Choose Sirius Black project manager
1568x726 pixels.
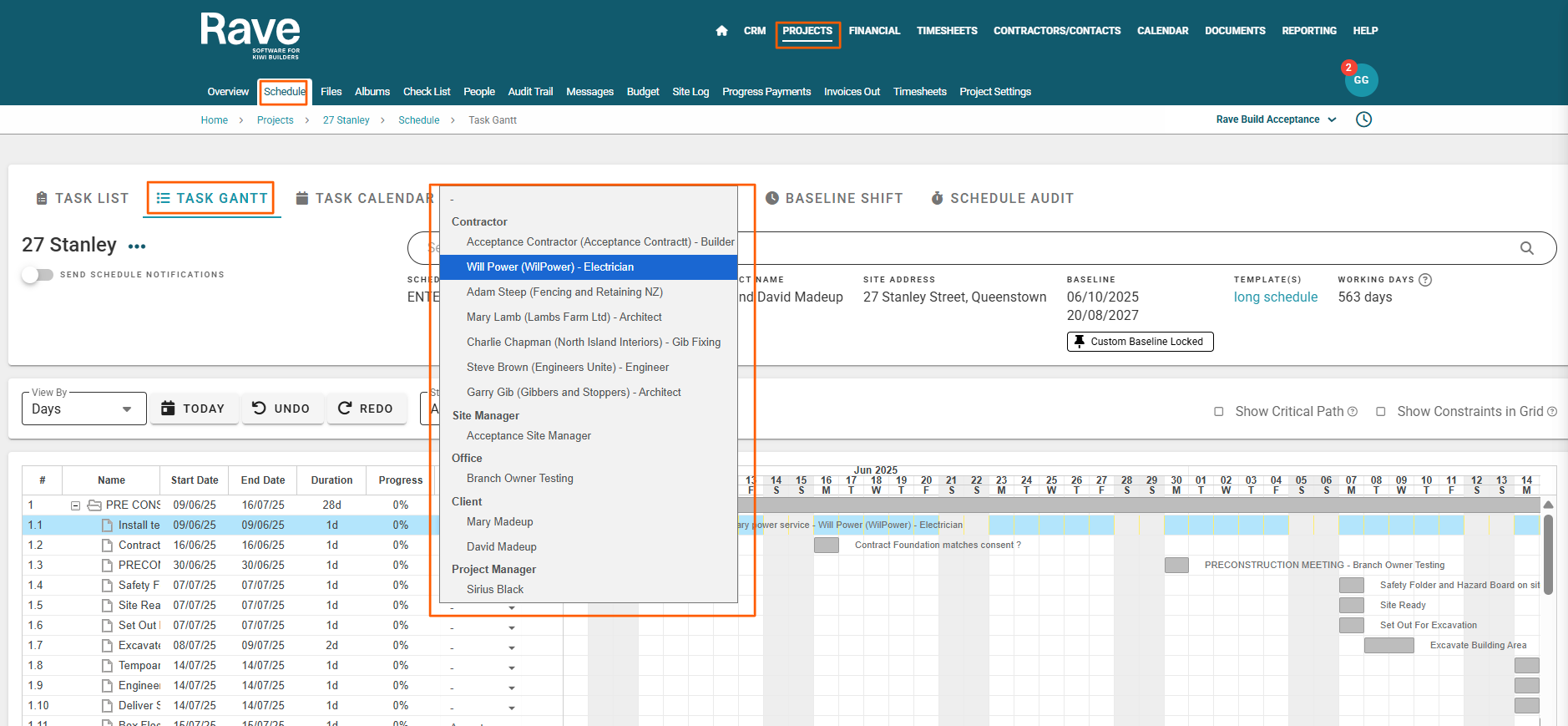click(x=589, y=590)
